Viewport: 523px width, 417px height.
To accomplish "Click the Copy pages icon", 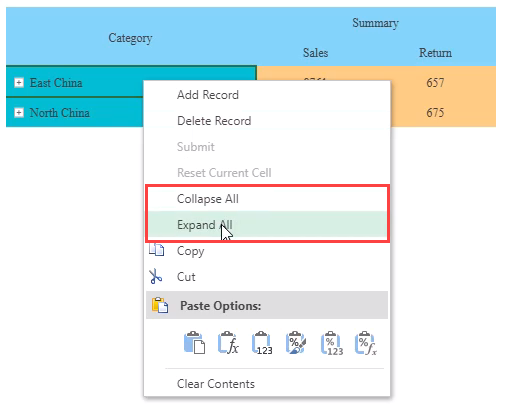I will pyautogui.click(x=156, y=250).
